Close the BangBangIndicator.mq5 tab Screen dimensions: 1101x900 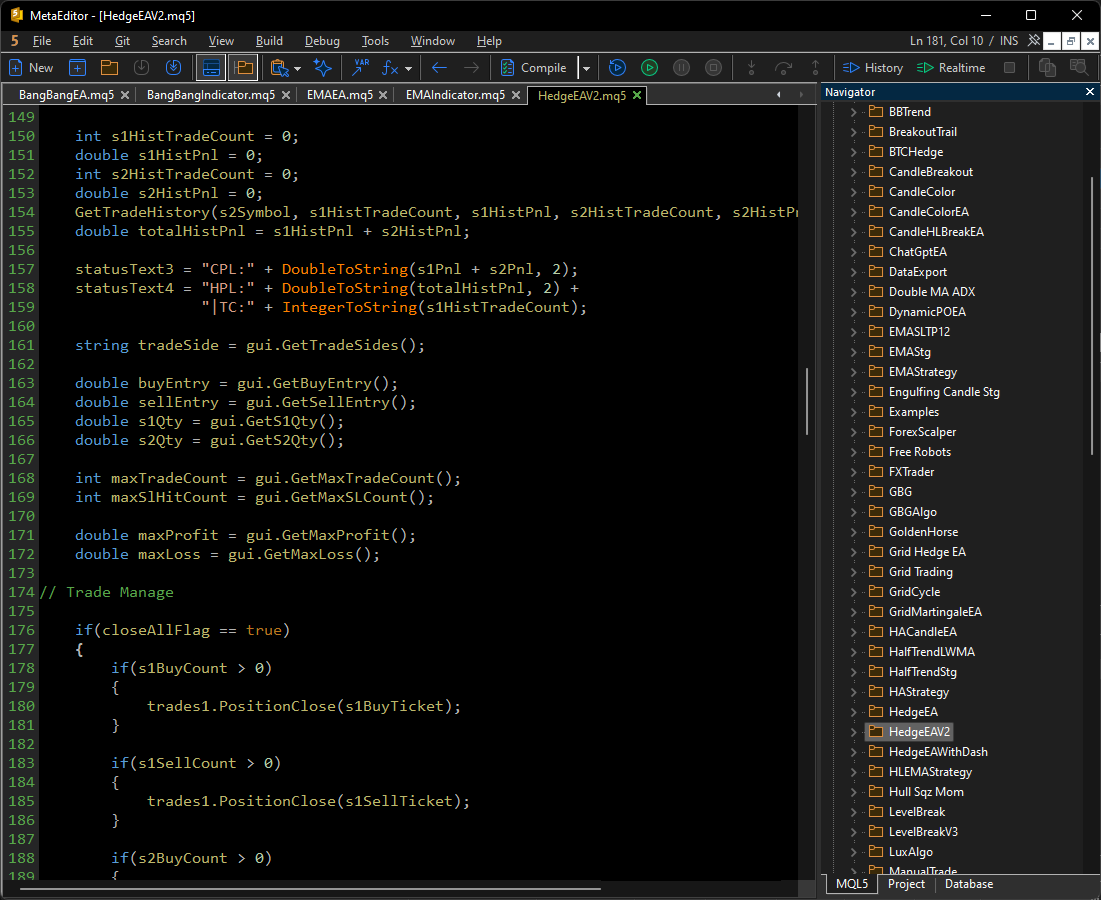[286, 95]
